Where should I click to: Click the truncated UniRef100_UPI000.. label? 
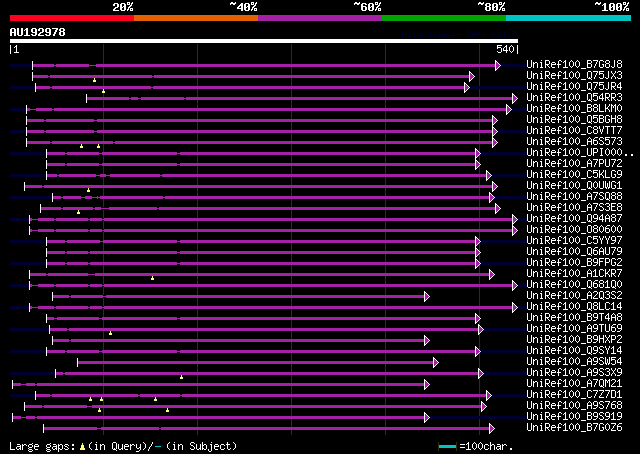580,152
